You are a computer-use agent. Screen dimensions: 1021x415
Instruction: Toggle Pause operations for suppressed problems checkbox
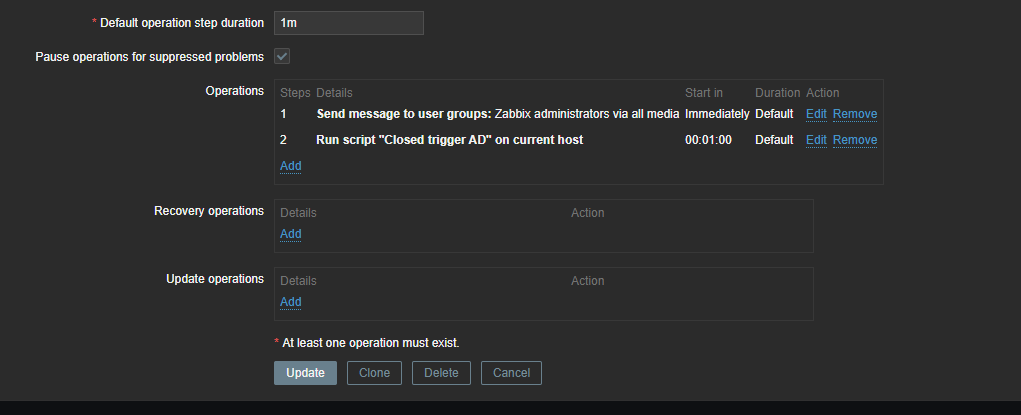click(282, 56)
